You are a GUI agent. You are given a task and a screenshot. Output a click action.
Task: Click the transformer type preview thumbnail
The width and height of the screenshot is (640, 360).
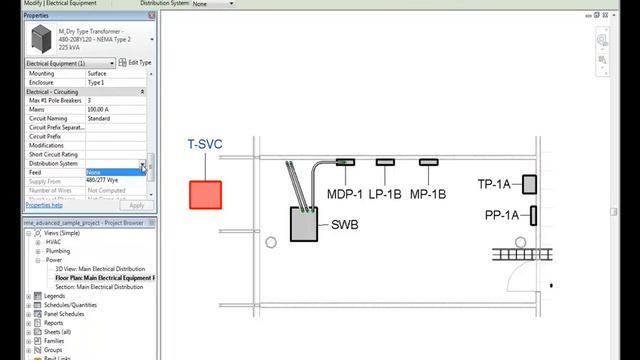pyautogui.click(x=41, y=39)
